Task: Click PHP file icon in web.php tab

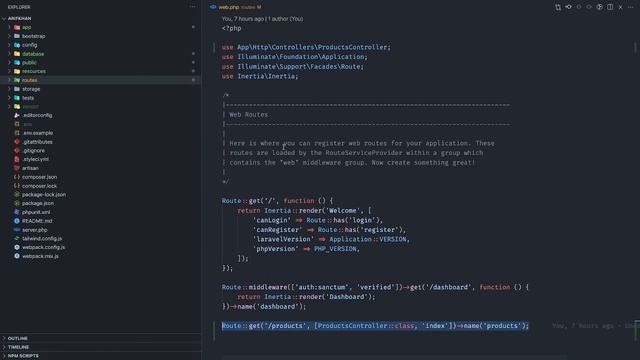Action: tap(213, 7)
